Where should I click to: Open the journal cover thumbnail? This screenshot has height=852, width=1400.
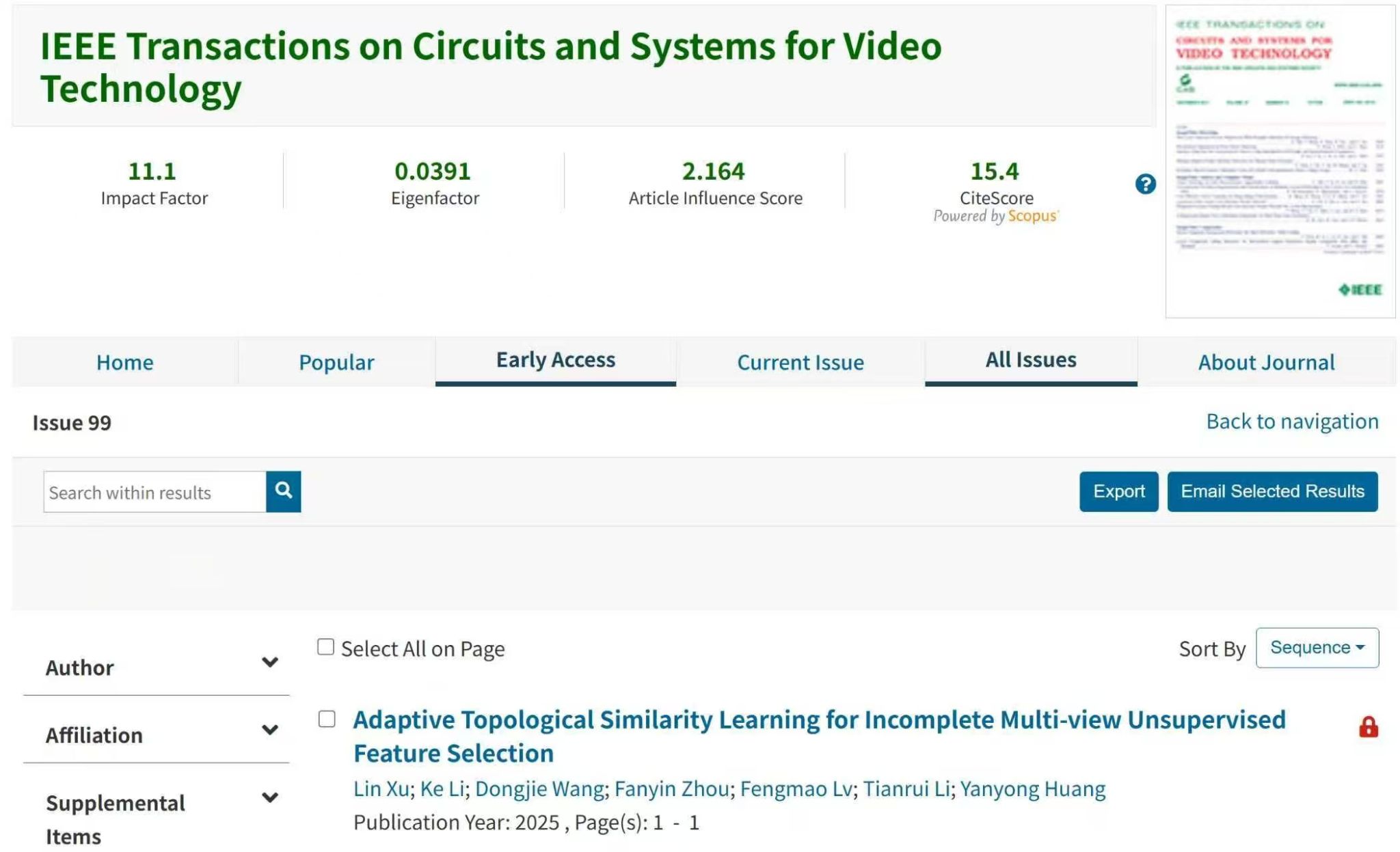[1280, 161]
